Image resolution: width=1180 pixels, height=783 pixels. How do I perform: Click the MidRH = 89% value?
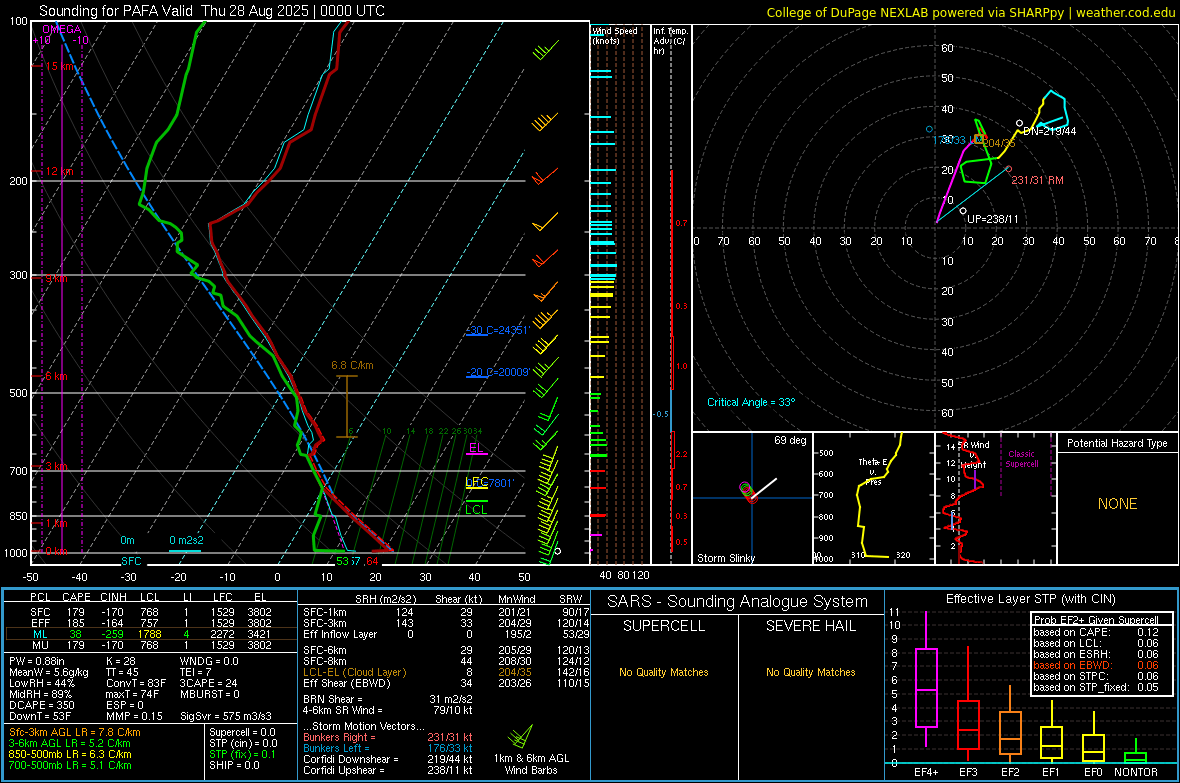[41, 694]
